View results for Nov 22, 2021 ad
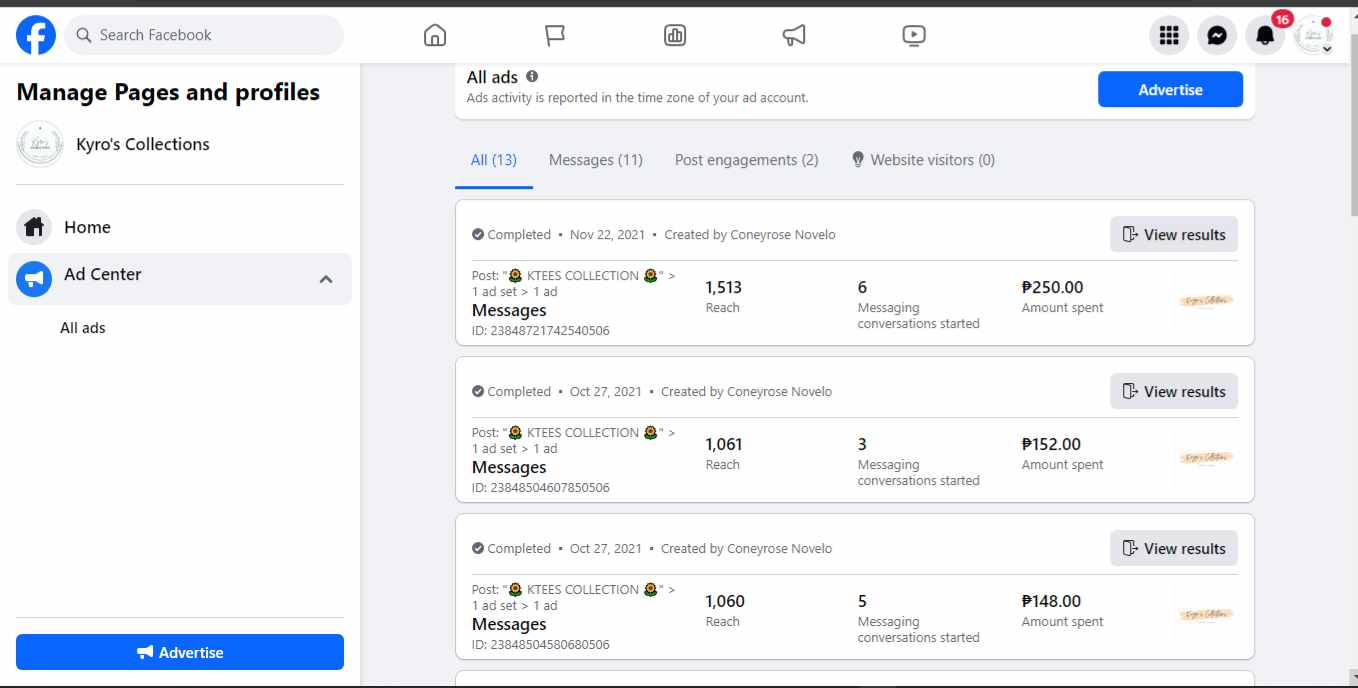The width and height of the screenshot is (1358, 688). click(1174, 234)
